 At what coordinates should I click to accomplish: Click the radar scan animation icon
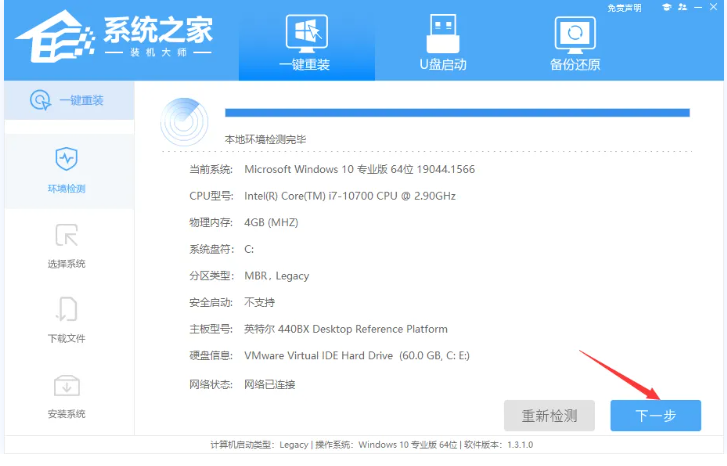point(184,121)
